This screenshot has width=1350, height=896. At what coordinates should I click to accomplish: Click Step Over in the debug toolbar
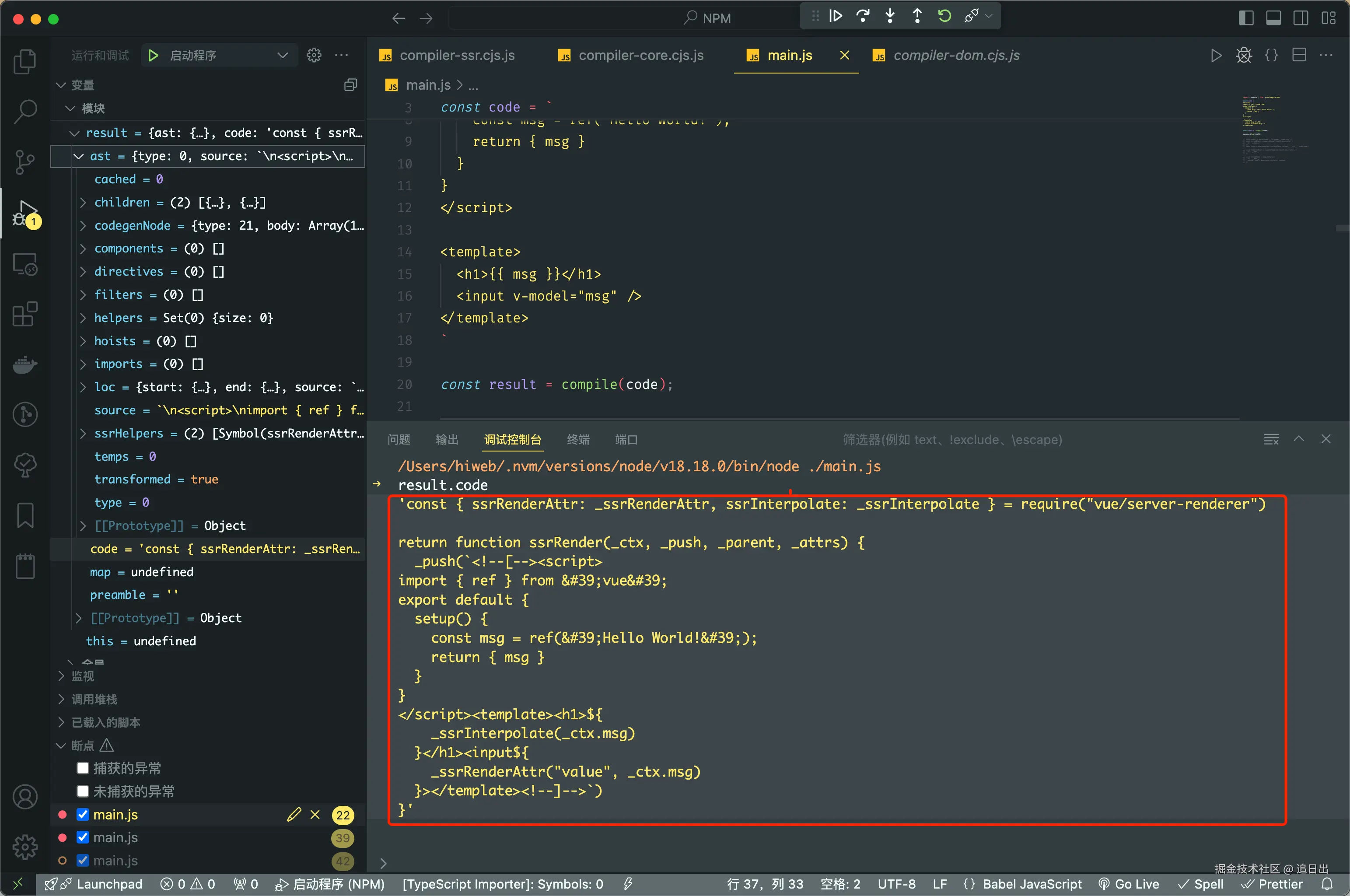pos(863,16)
